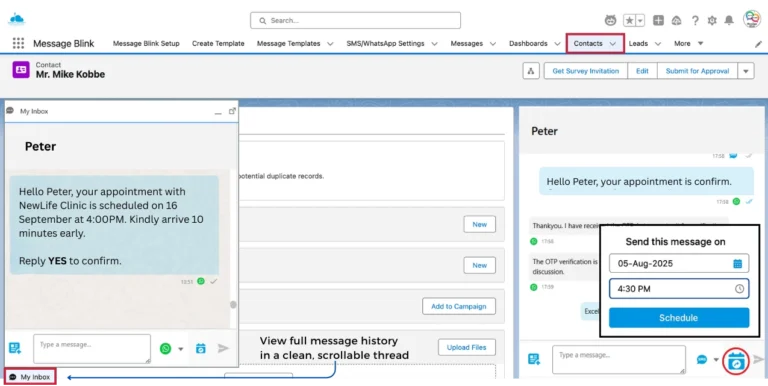Switch to the Leads tab
The image size is (768, 386).
click(638, 43)
